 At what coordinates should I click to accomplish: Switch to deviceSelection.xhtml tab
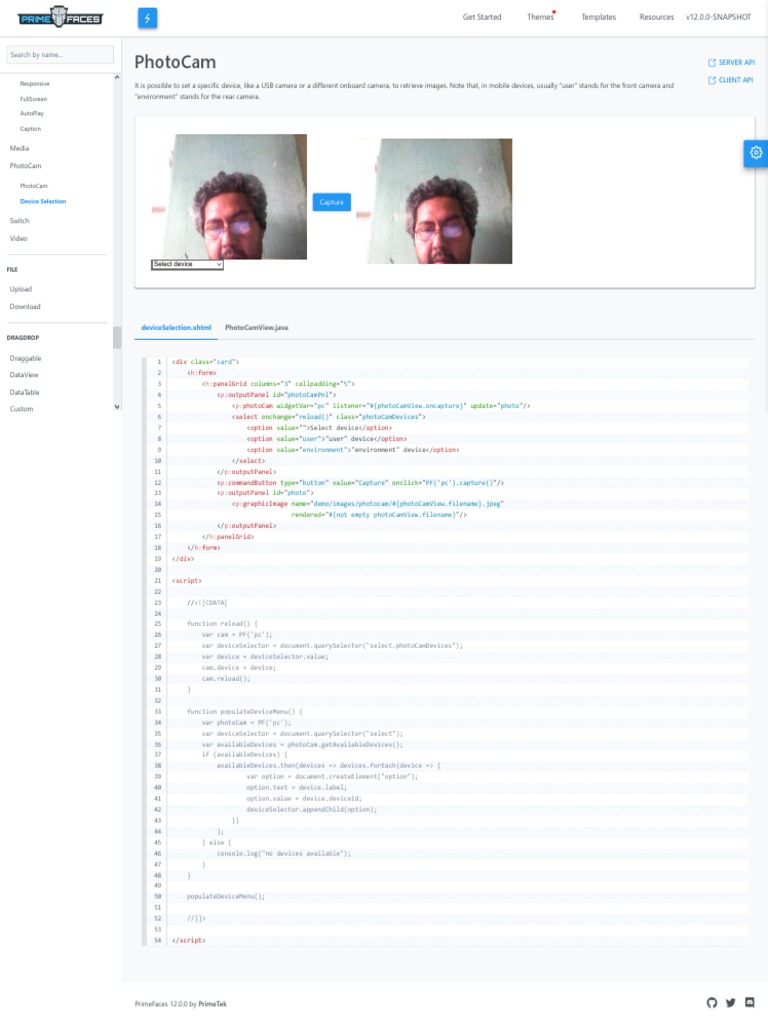[x=176, y=328]
